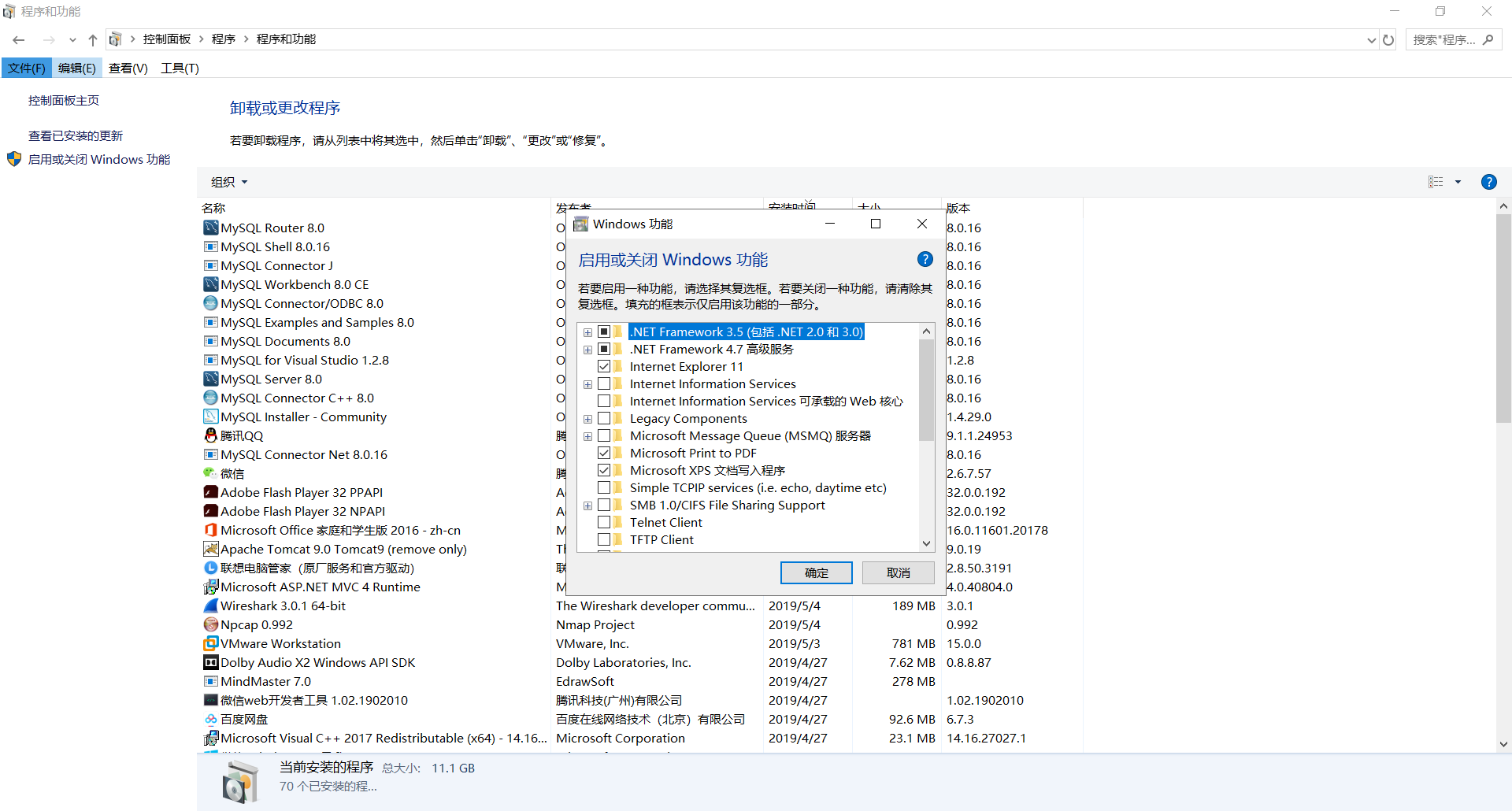Click the Npcap 0.992 icon
The height and width of the screenshot is (811, 1512).
click(210, 624)
